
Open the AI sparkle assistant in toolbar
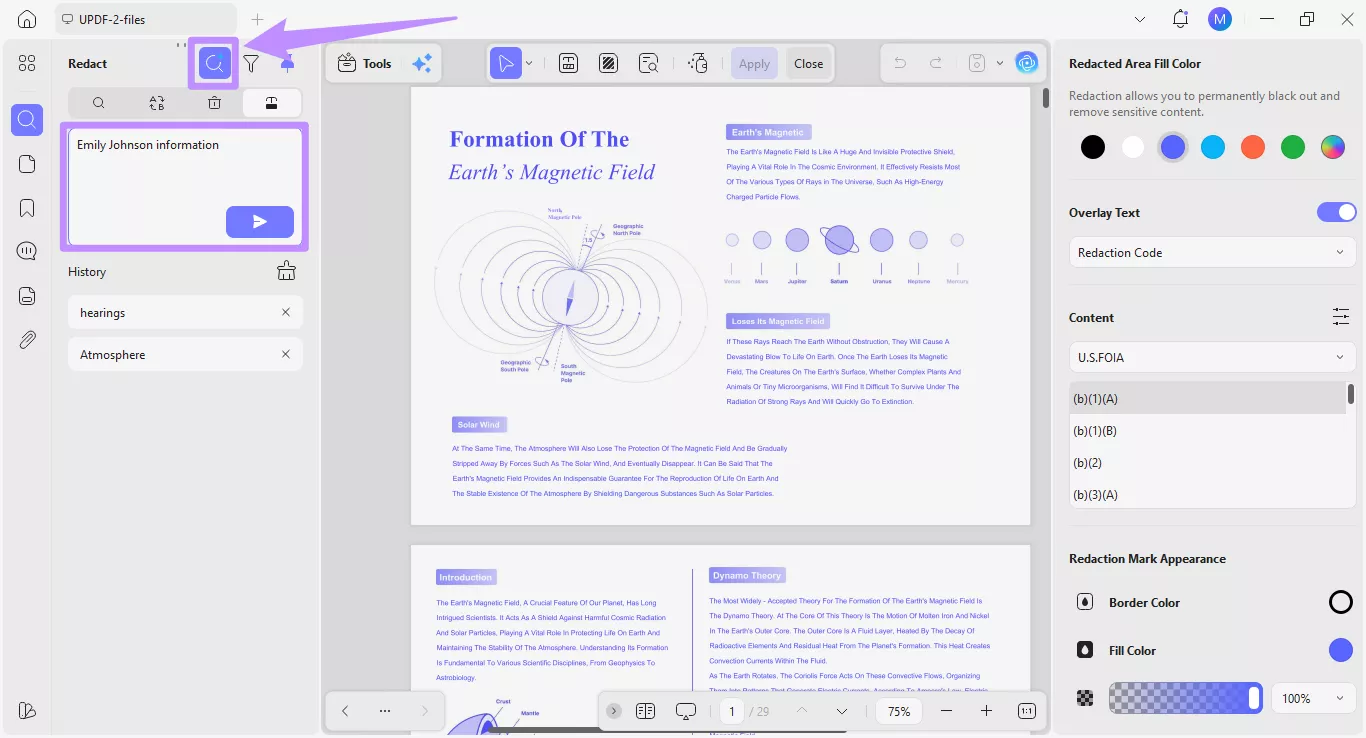pos(422,63)
